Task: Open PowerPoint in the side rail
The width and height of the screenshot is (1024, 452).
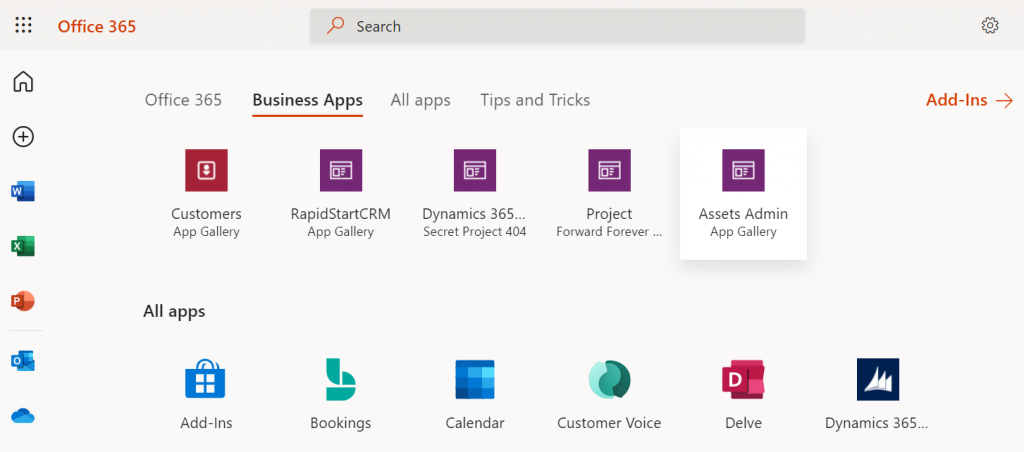Action: point(23,301)
